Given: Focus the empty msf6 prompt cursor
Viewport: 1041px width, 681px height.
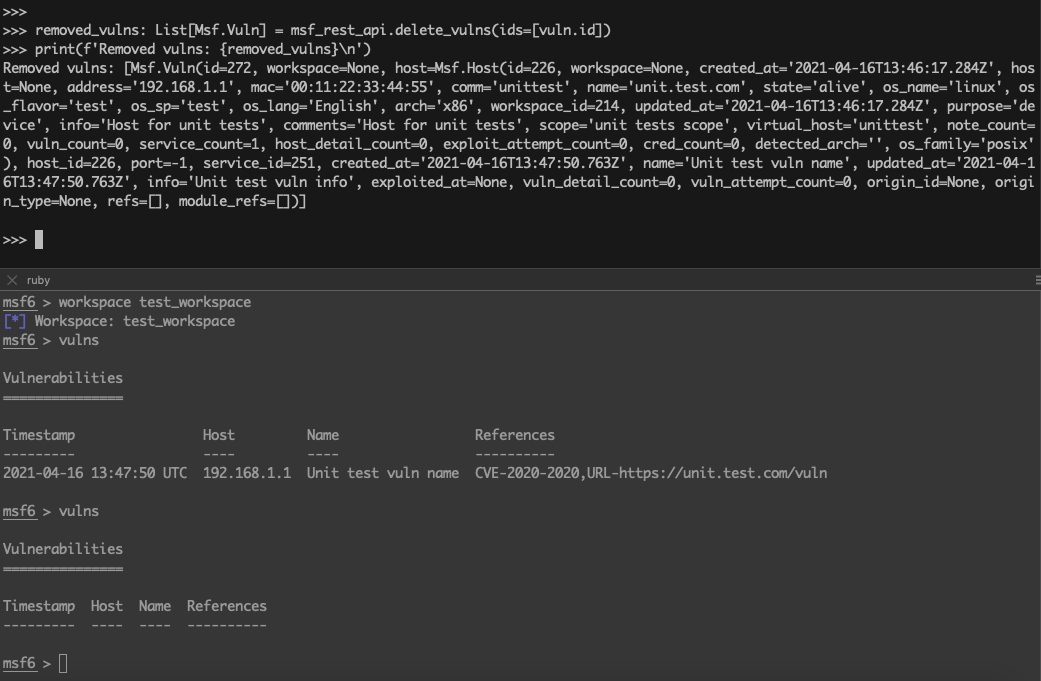Looking at the screenshot, I should [63, 663].
